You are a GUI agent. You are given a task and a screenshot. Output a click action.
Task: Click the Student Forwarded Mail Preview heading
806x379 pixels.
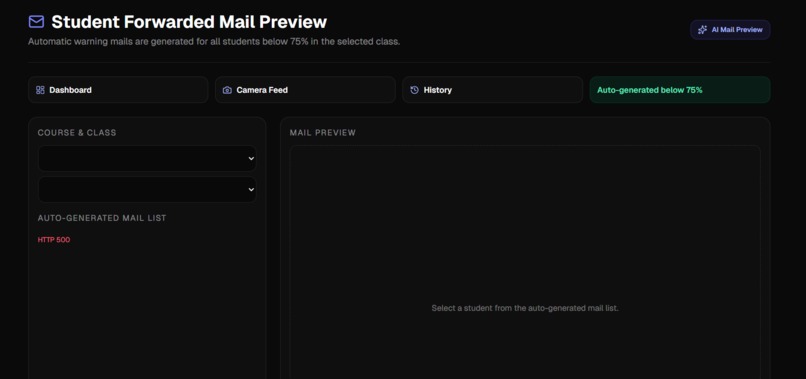tap(189, 22)
